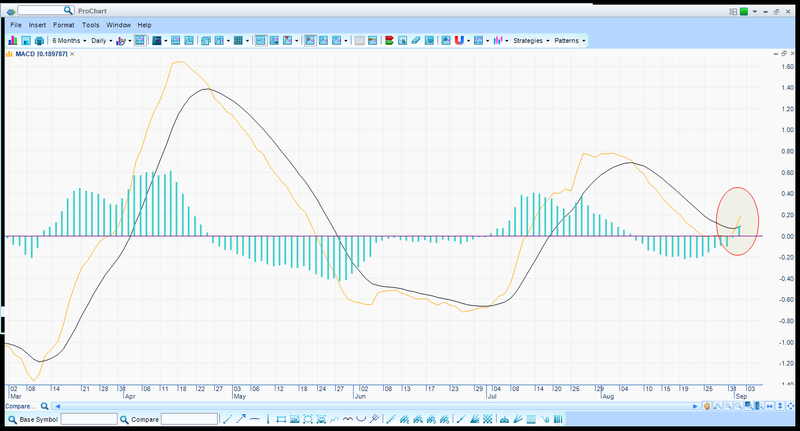Open the chart type dropdown arrow
Screen dimensions: 800x431
coord(130,41)
